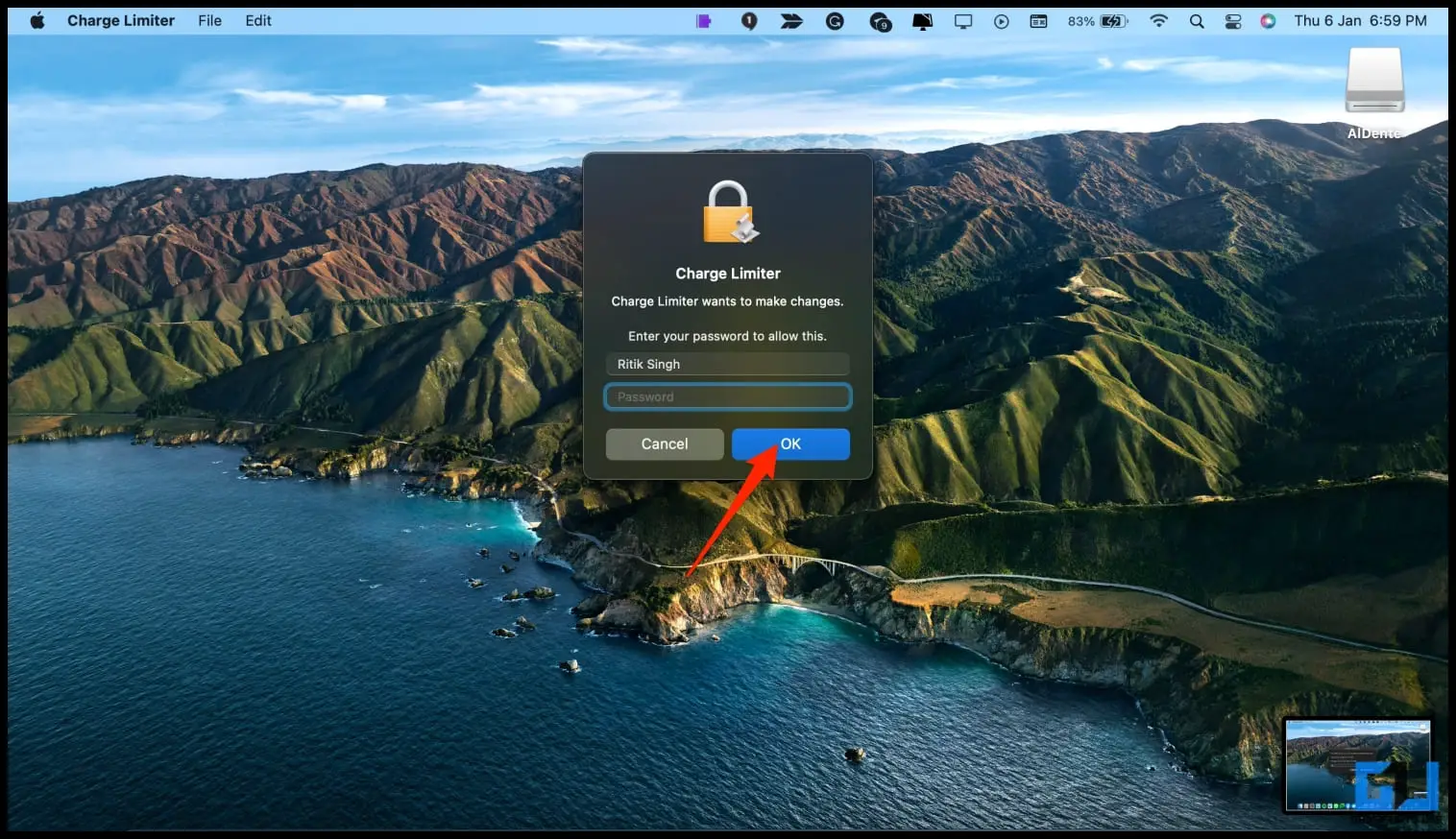
Task: Open the 83% battery status menu
Action: (1098, 21)
